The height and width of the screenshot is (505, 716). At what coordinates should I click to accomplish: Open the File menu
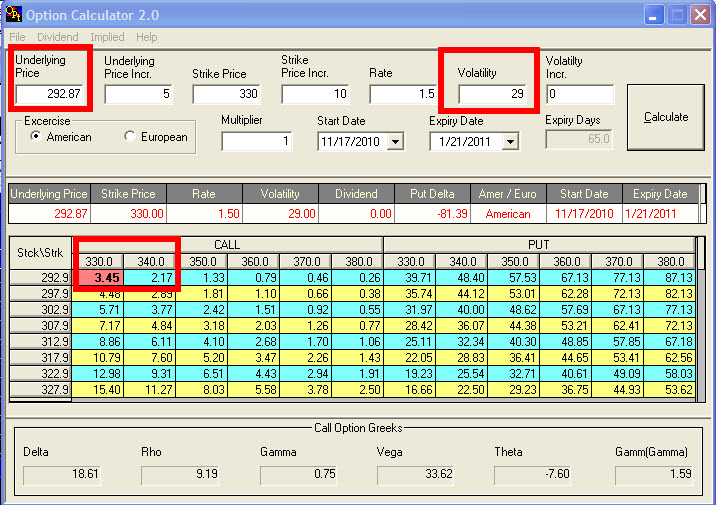[x=18, y=37]
